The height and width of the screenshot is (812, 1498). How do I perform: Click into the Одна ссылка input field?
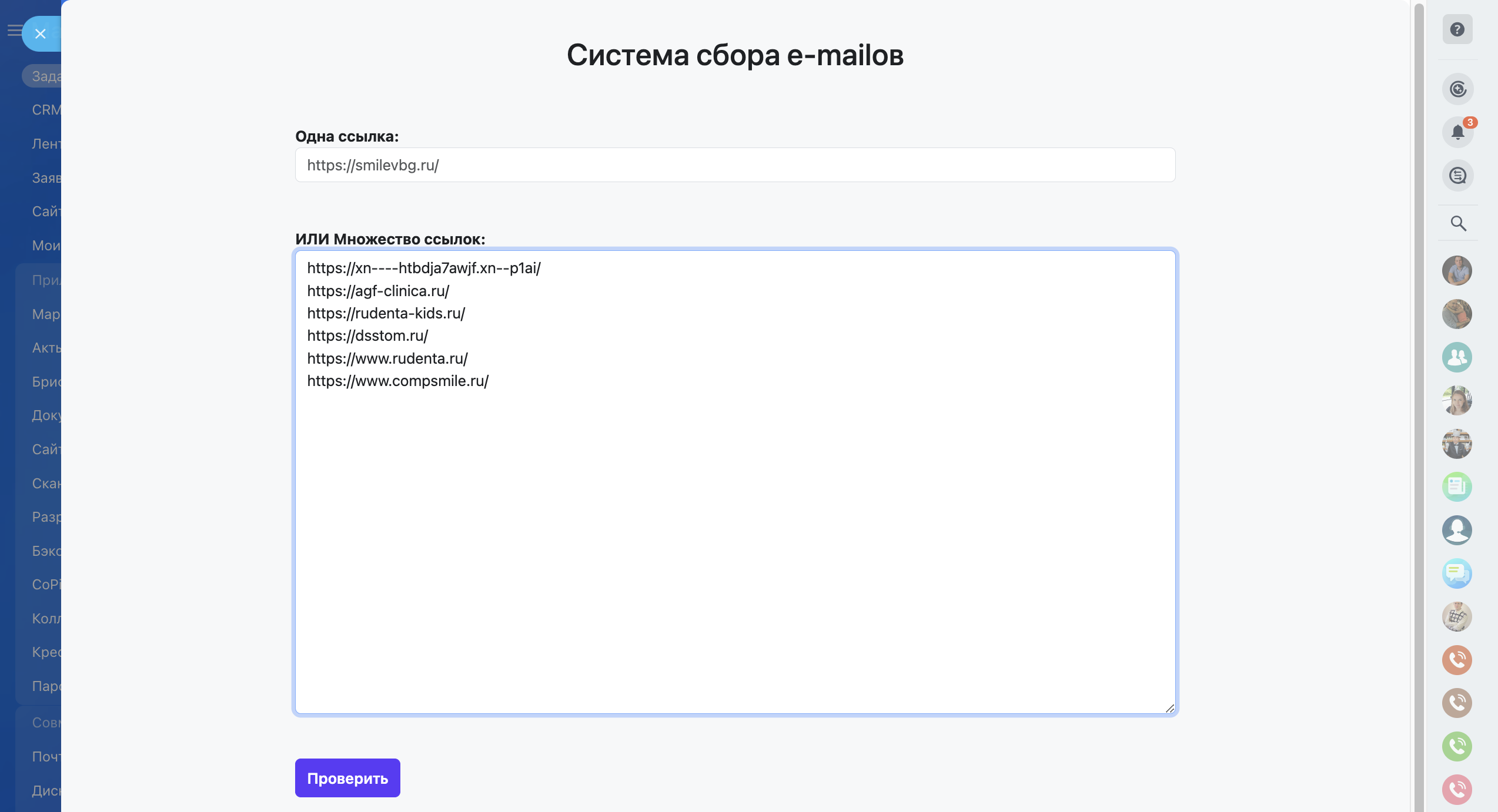pos(735,165)
